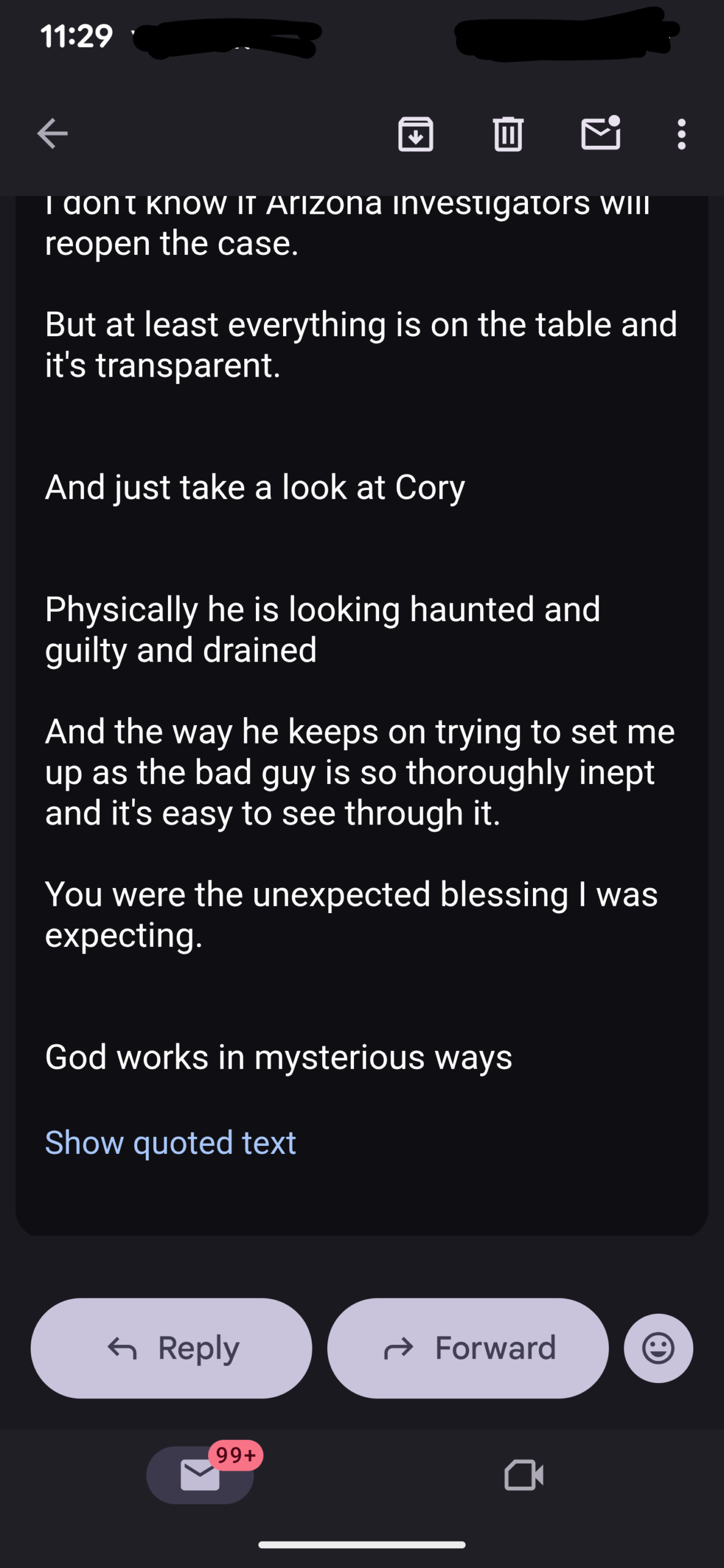Image resolution: width=724 pixels, height=1568 pixels.
Task: Expand the "Show quoted text" link
Action: 170,1142
